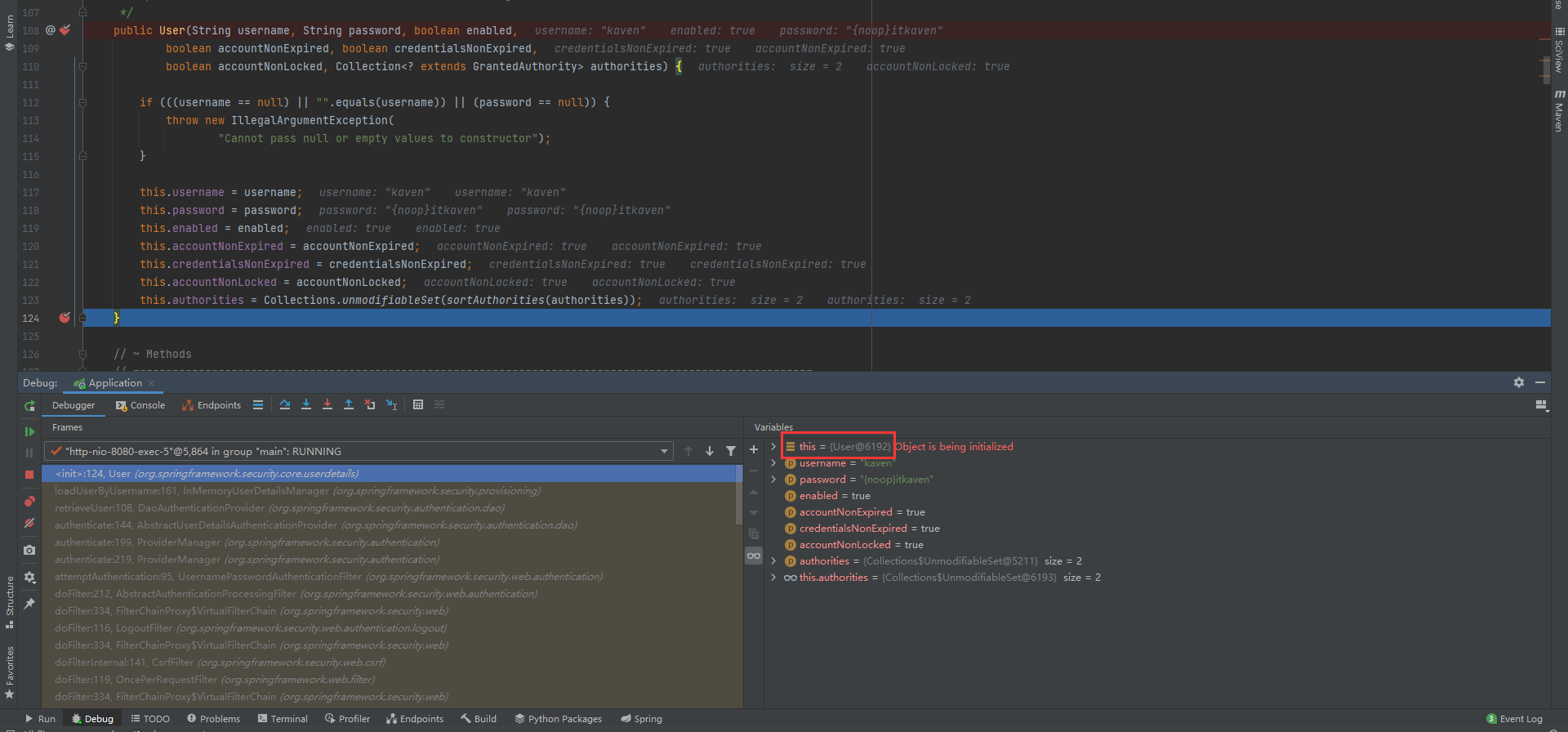Toggle the breakpoint on line 108
This screenshot has width=1568, height=732.
(x=65, y=30)
